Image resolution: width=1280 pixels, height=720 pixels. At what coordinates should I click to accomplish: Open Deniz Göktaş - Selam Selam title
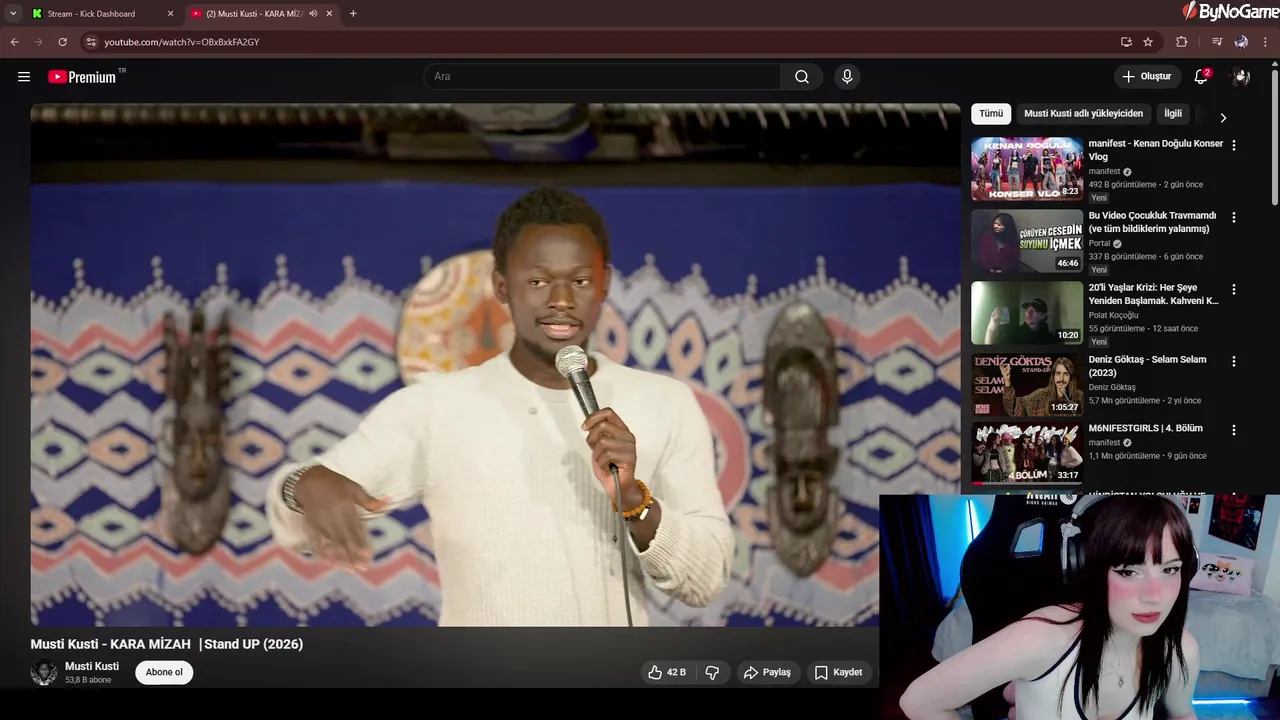tap(1148, 366)
